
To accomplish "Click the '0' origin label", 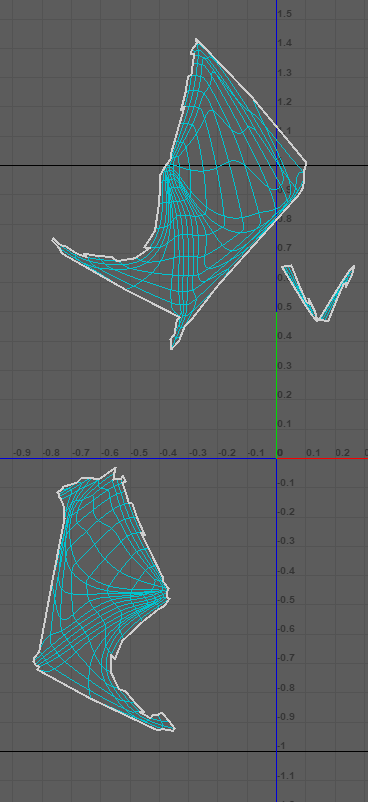I will (280, 453).
